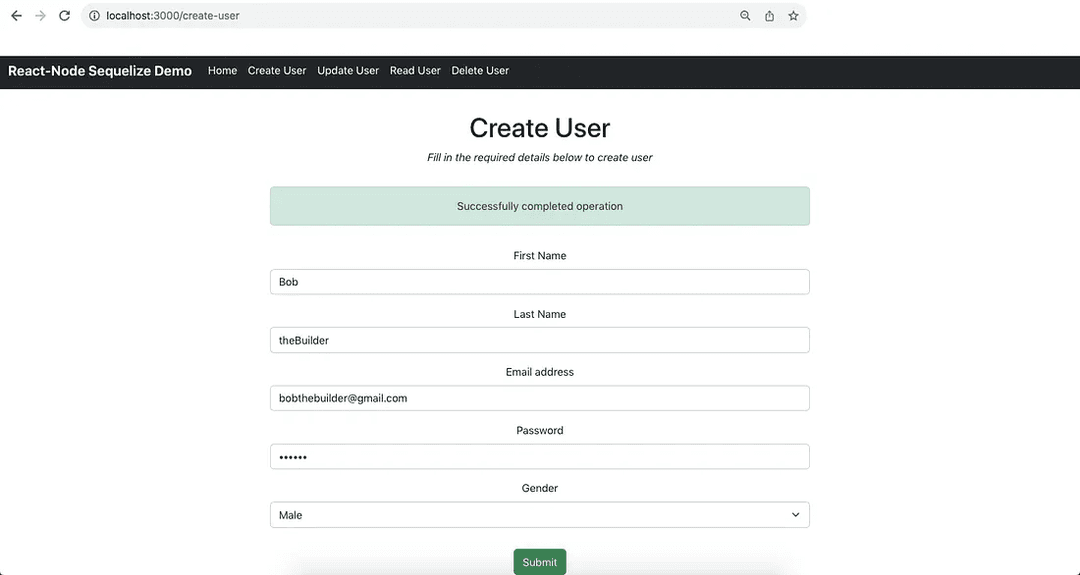Viewport: 1080px width, 575px height.
Task: Open the React-Node Sequelize Demo brand link
Action: click(x=100, y=71)
